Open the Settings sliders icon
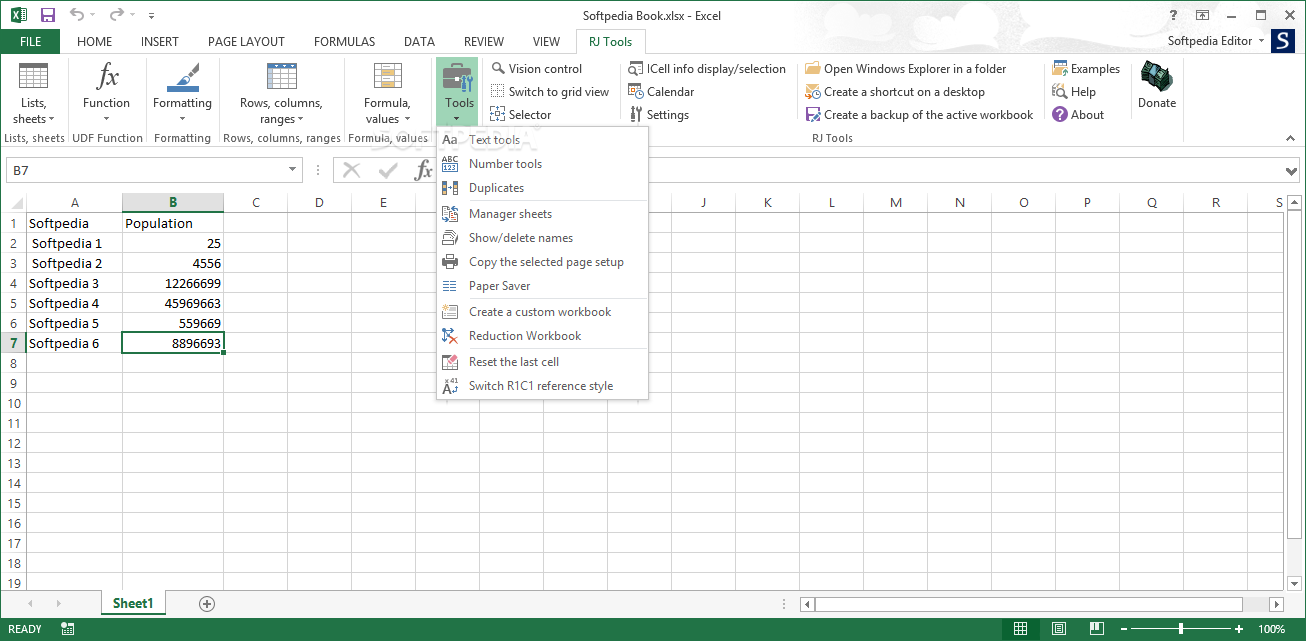Screen dimensions: 1306x641 point(636,115)
